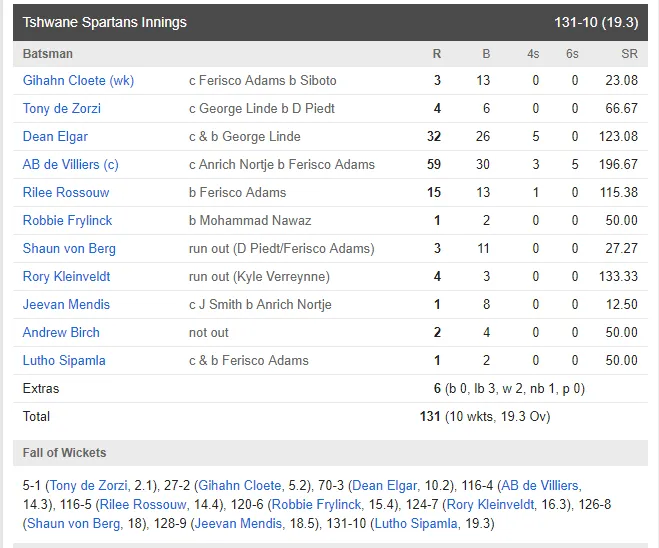Click AB de Villiers in Fall of Wickets

tap(540, 485)
